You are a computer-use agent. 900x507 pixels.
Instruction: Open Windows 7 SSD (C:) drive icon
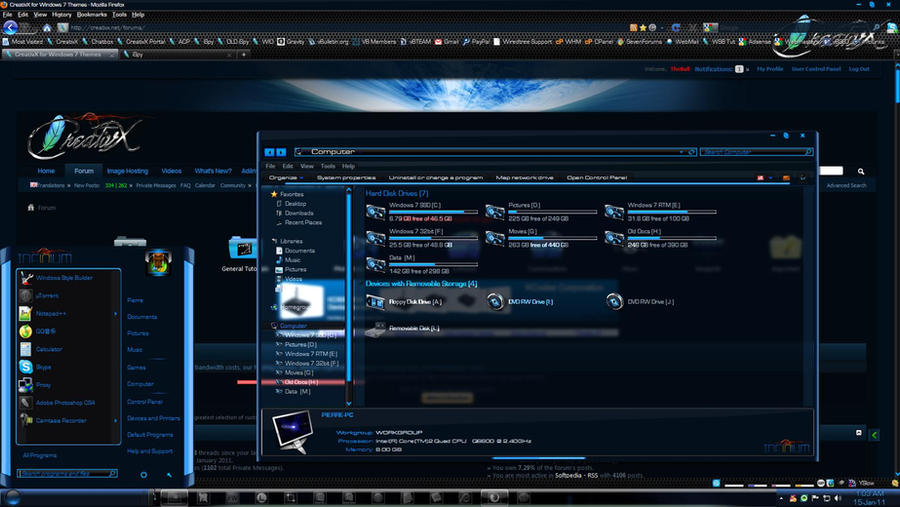(375, 212)
